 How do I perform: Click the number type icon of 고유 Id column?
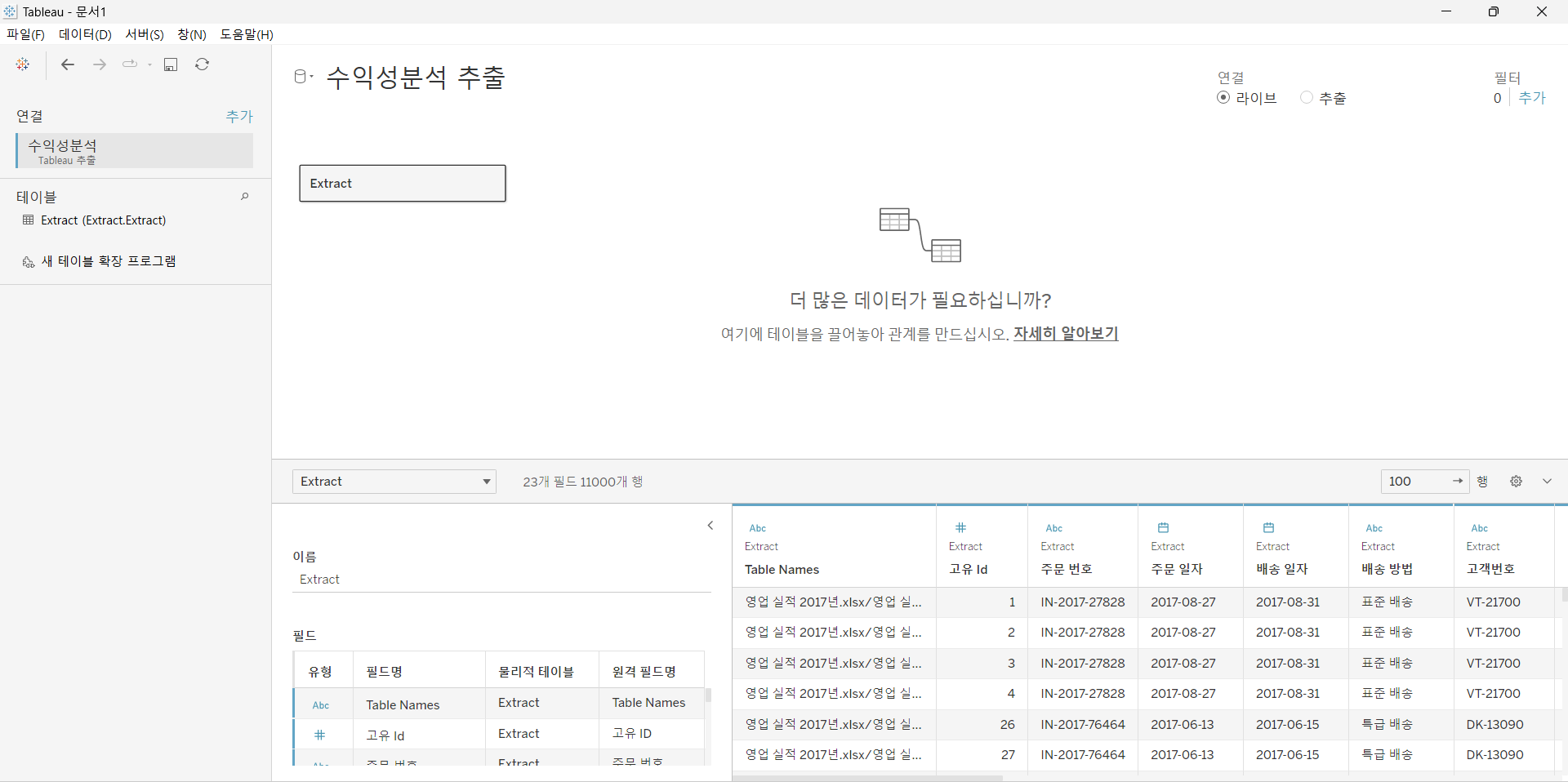[961, 527]
